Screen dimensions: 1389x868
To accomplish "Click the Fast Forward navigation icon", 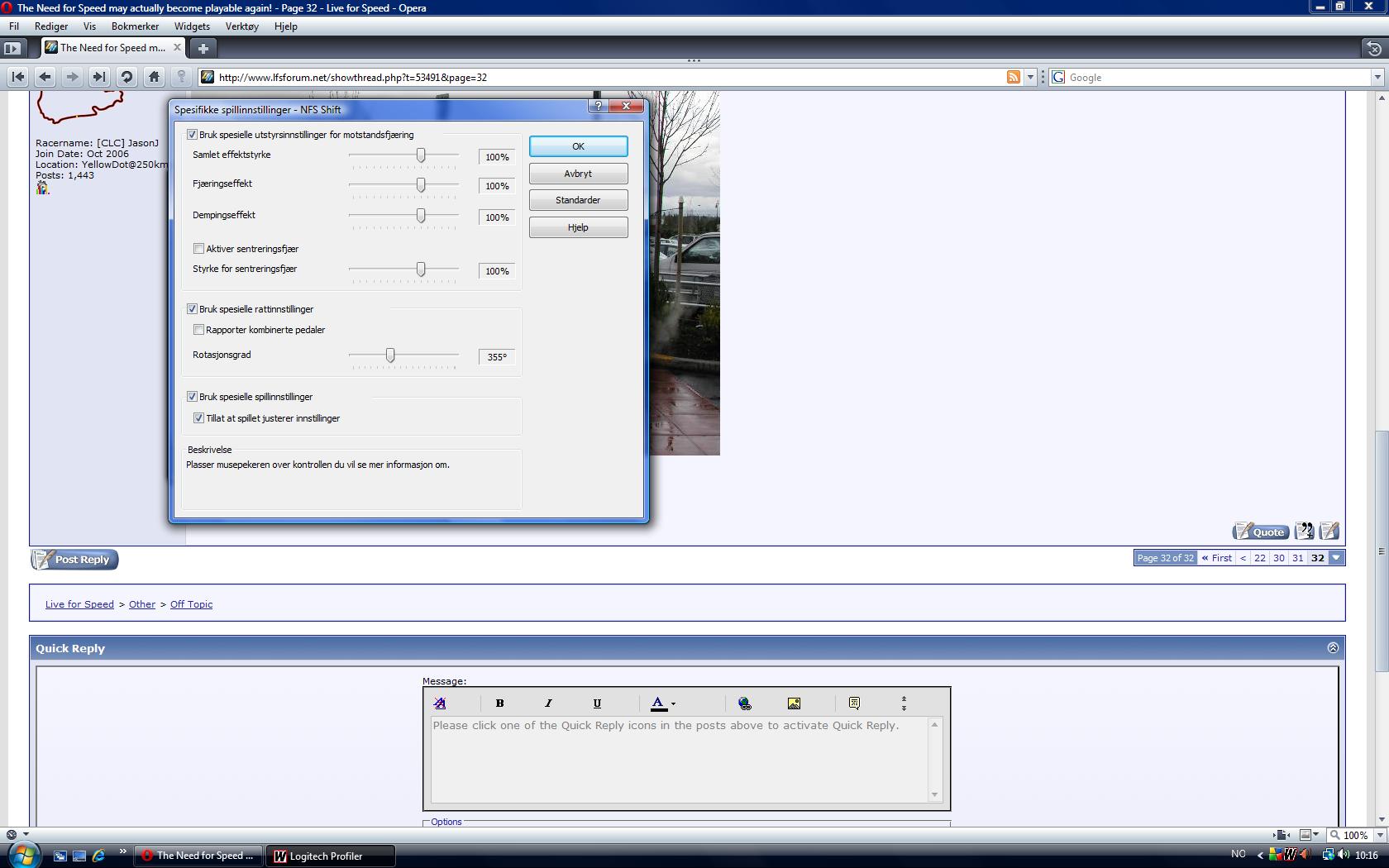I will 99,77.
